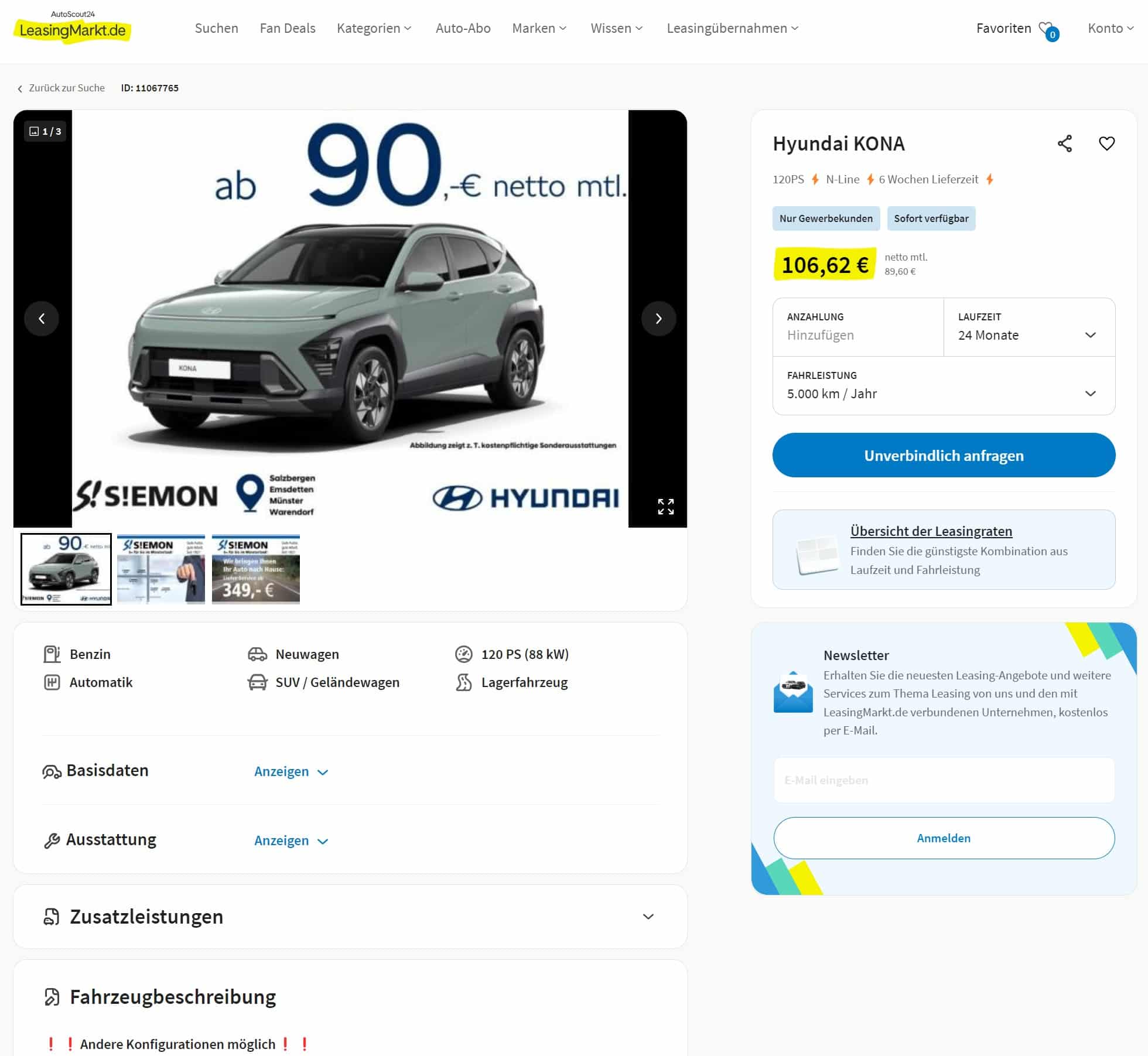1148x1056 pixels.
Task: Click the share icon next to Hyundai KONA
Action: click(x=1064, y=143)
